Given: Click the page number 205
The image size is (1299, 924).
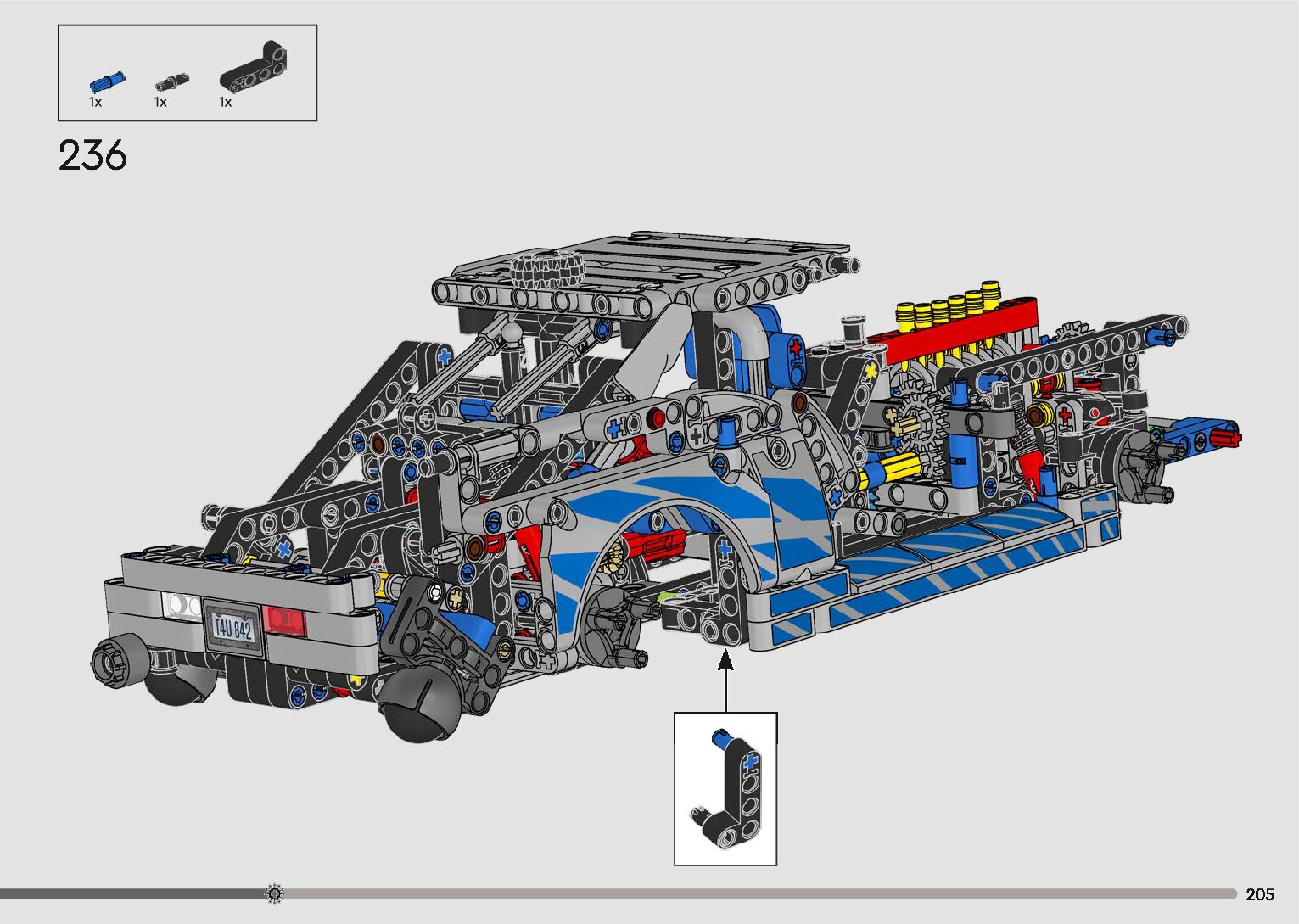Looking at the screenshot, I should [x=1260, y=894].
